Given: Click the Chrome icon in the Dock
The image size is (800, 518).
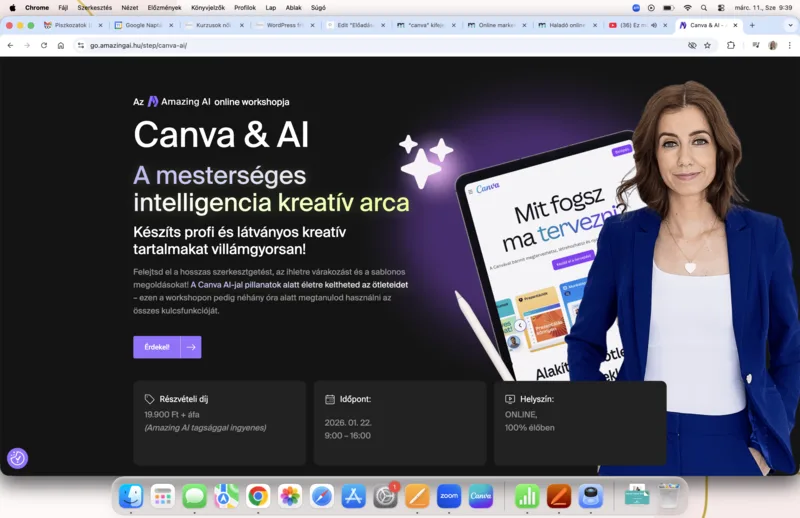Looking at the screenshot, I should pyautogui.click(x=258, y=496).
